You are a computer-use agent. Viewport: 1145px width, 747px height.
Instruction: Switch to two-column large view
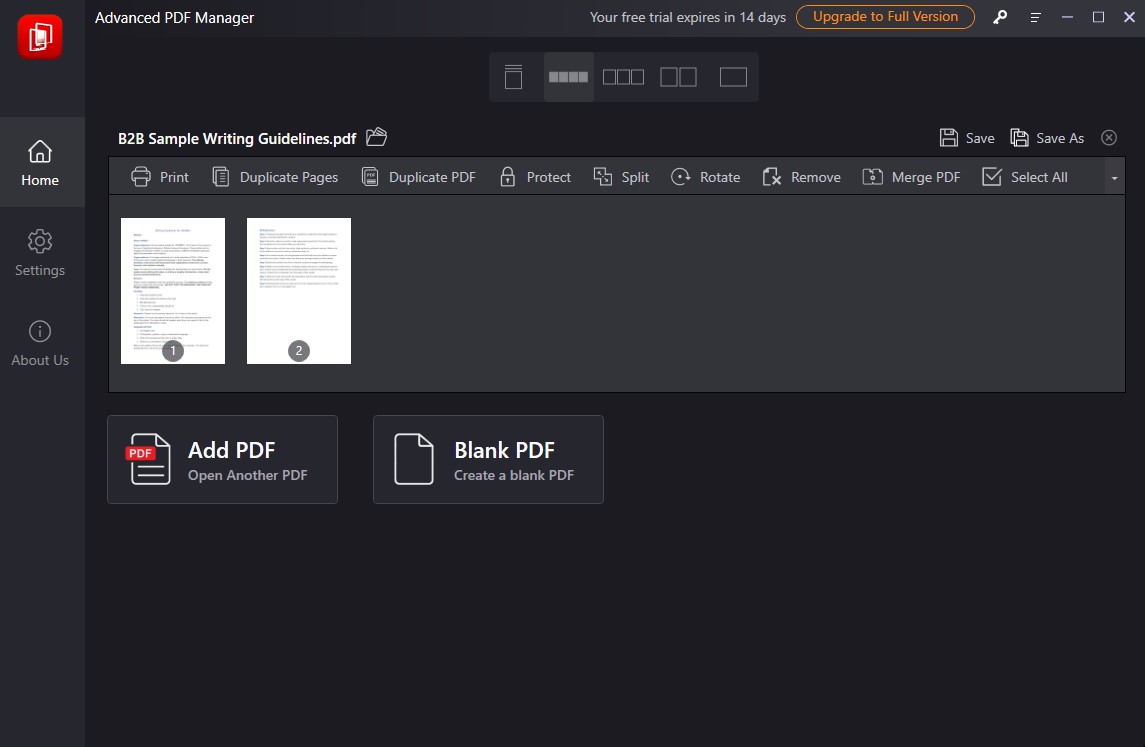tap(678, 77)
